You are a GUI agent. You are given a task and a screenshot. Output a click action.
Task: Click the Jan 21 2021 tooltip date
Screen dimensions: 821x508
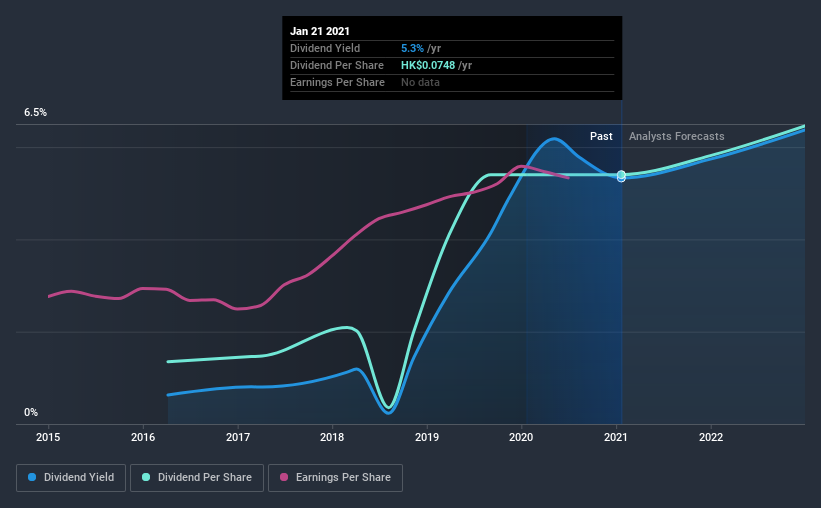(320, 31)
